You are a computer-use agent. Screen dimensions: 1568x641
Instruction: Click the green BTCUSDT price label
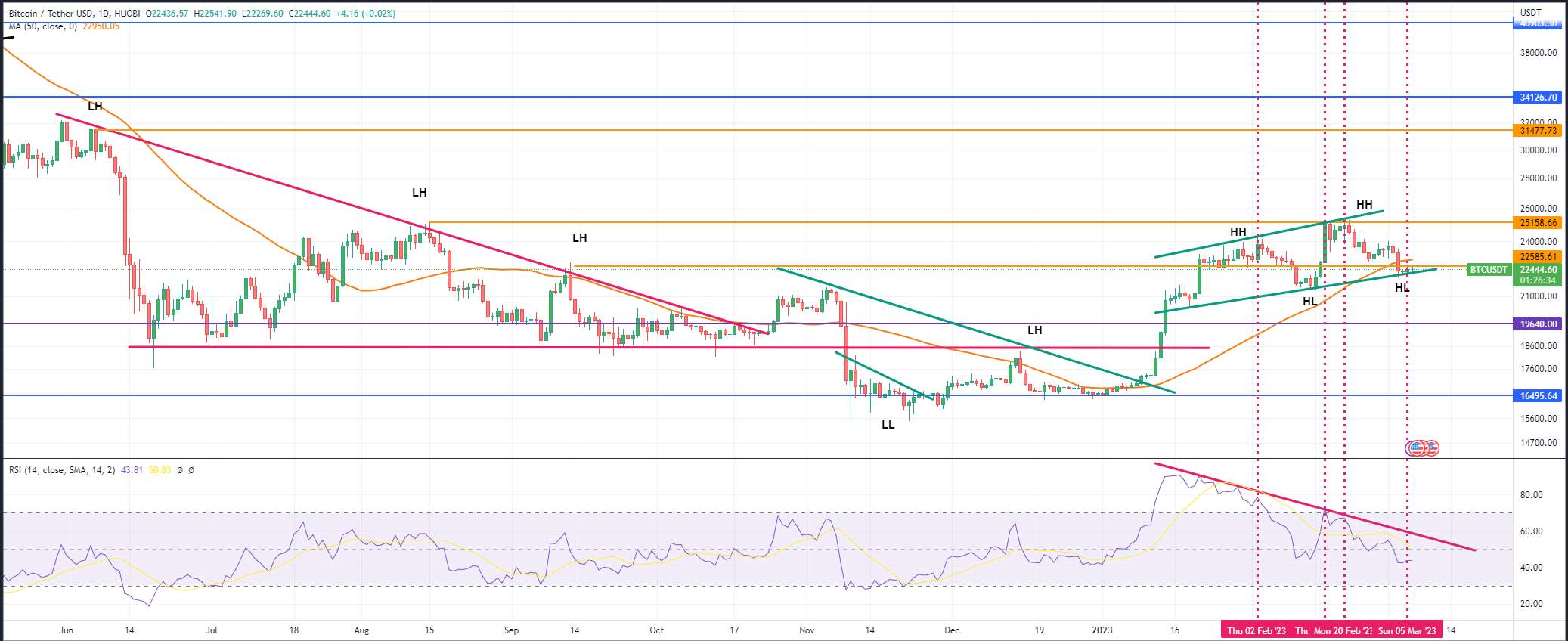[1487, 270]
